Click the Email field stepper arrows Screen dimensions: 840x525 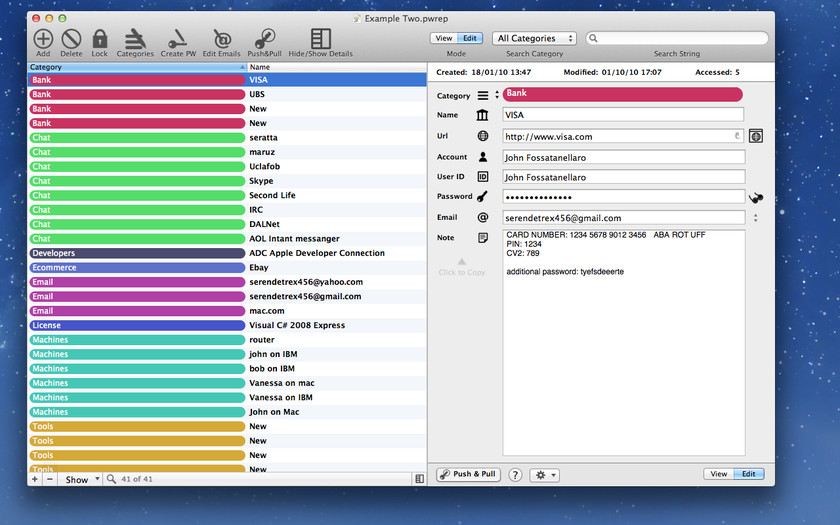pos(755,218)
